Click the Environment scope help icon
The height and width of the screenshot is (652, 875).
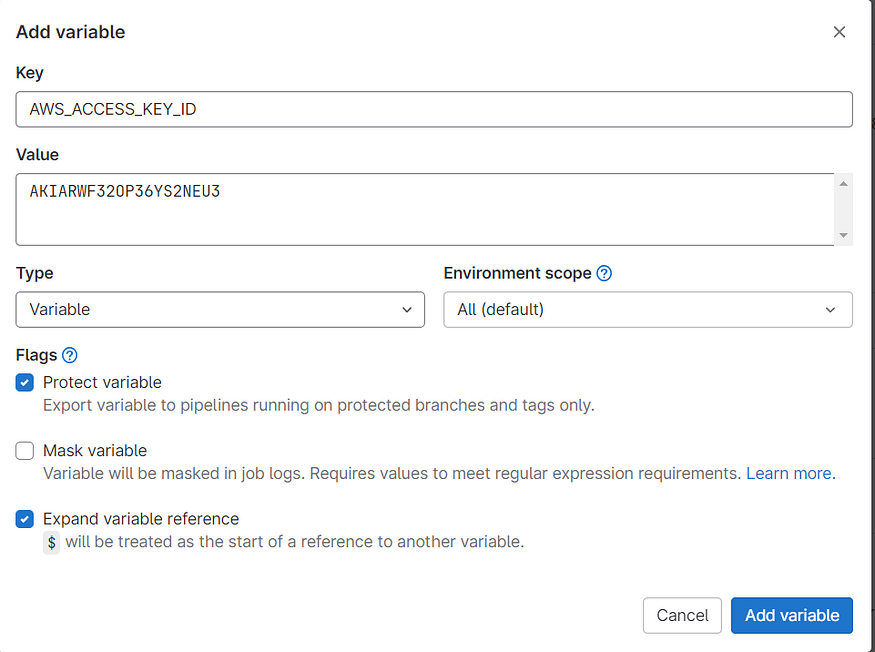pyautogui.click(x=604, y=273)
